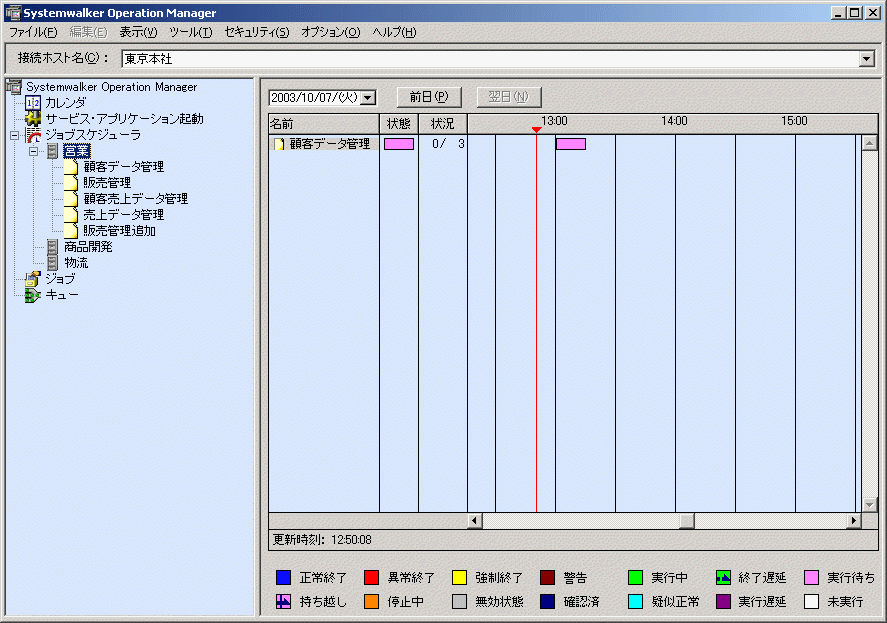
Task: Click the pink 実行待ち bar at 13:00
Action: (571, 144)
